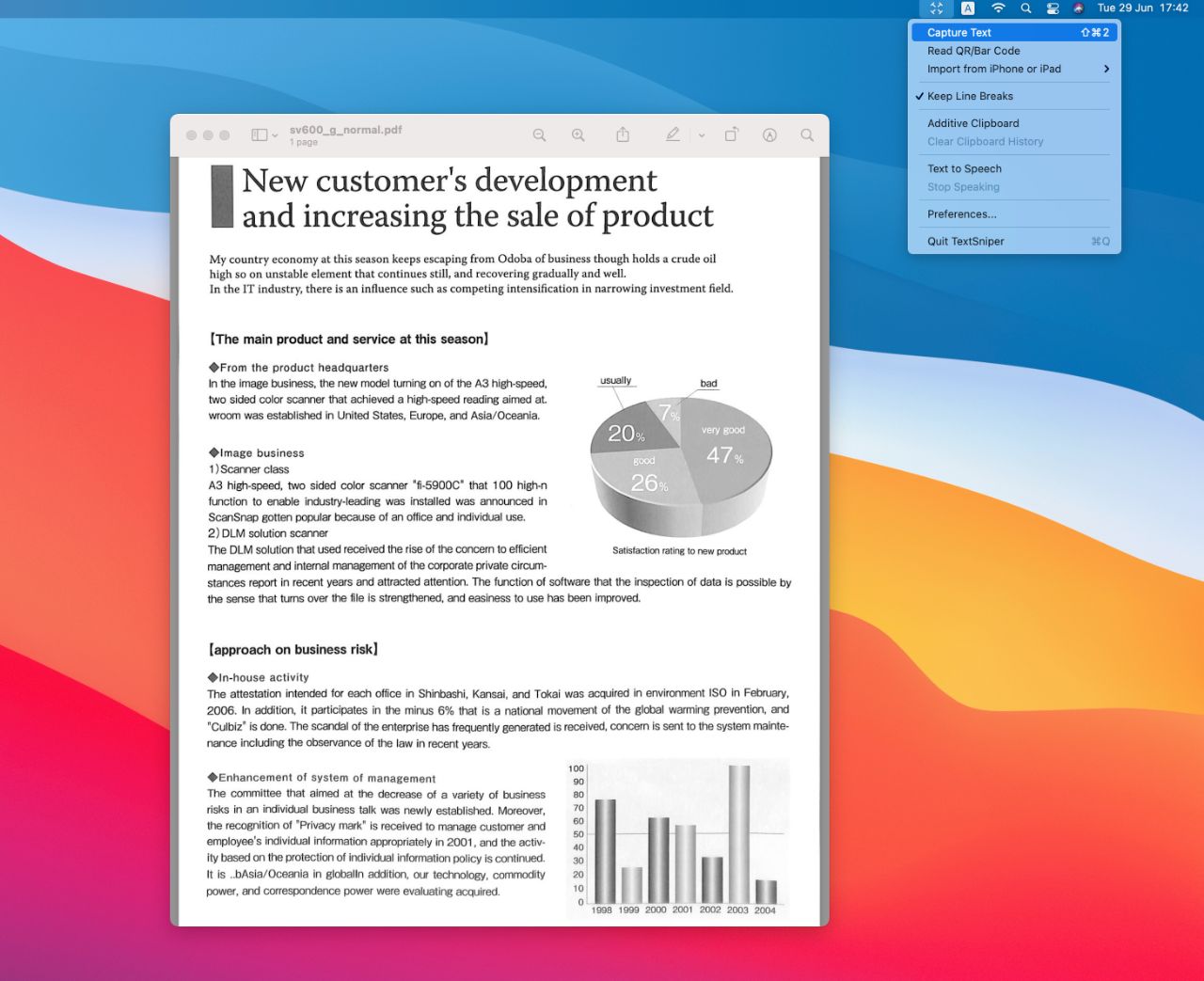
Task: Click the TextSniper menu bar icon
Action: [x=936, y=8]
